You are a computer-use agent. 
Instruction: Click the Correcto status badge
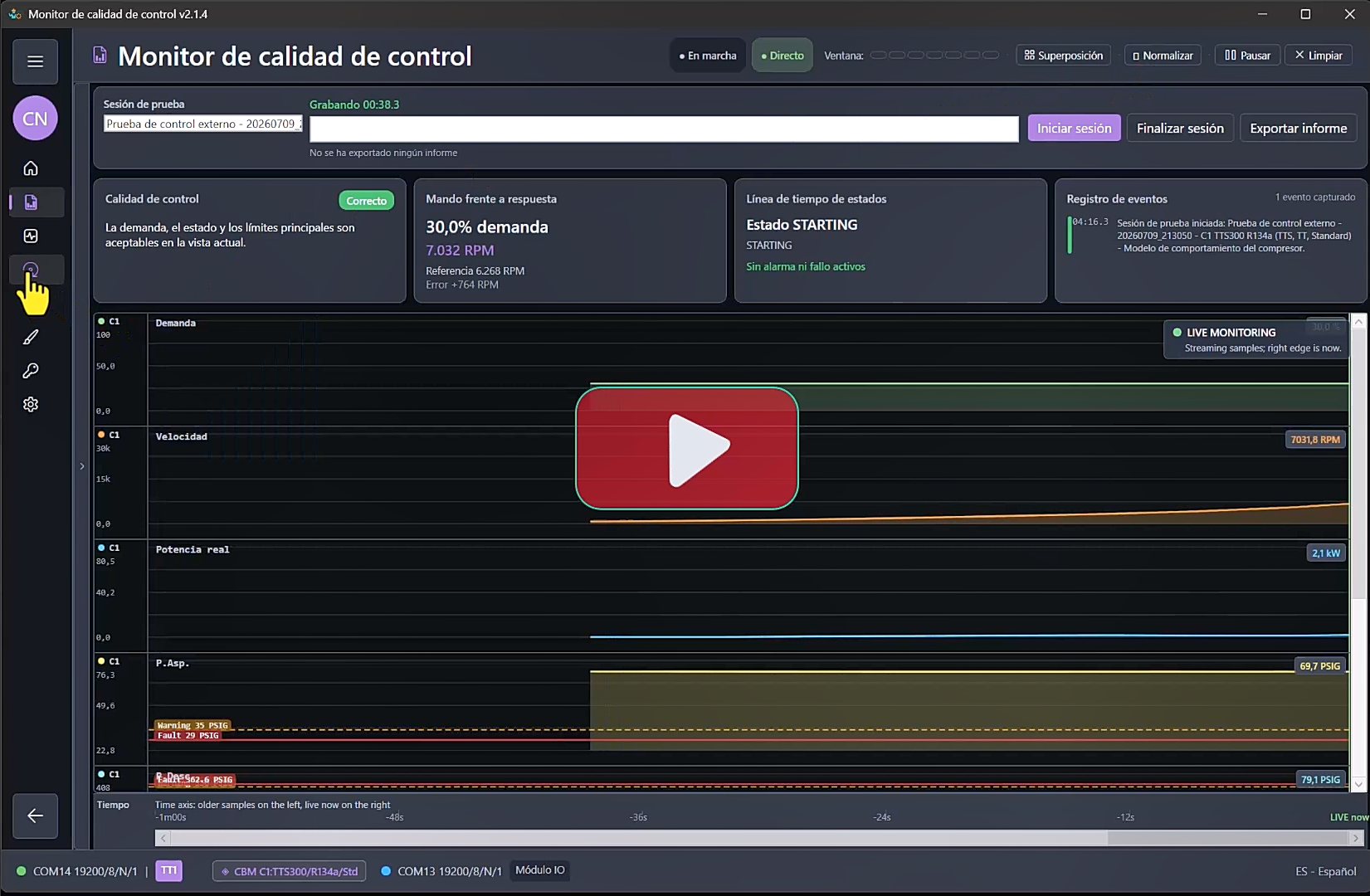coord(366,201)
